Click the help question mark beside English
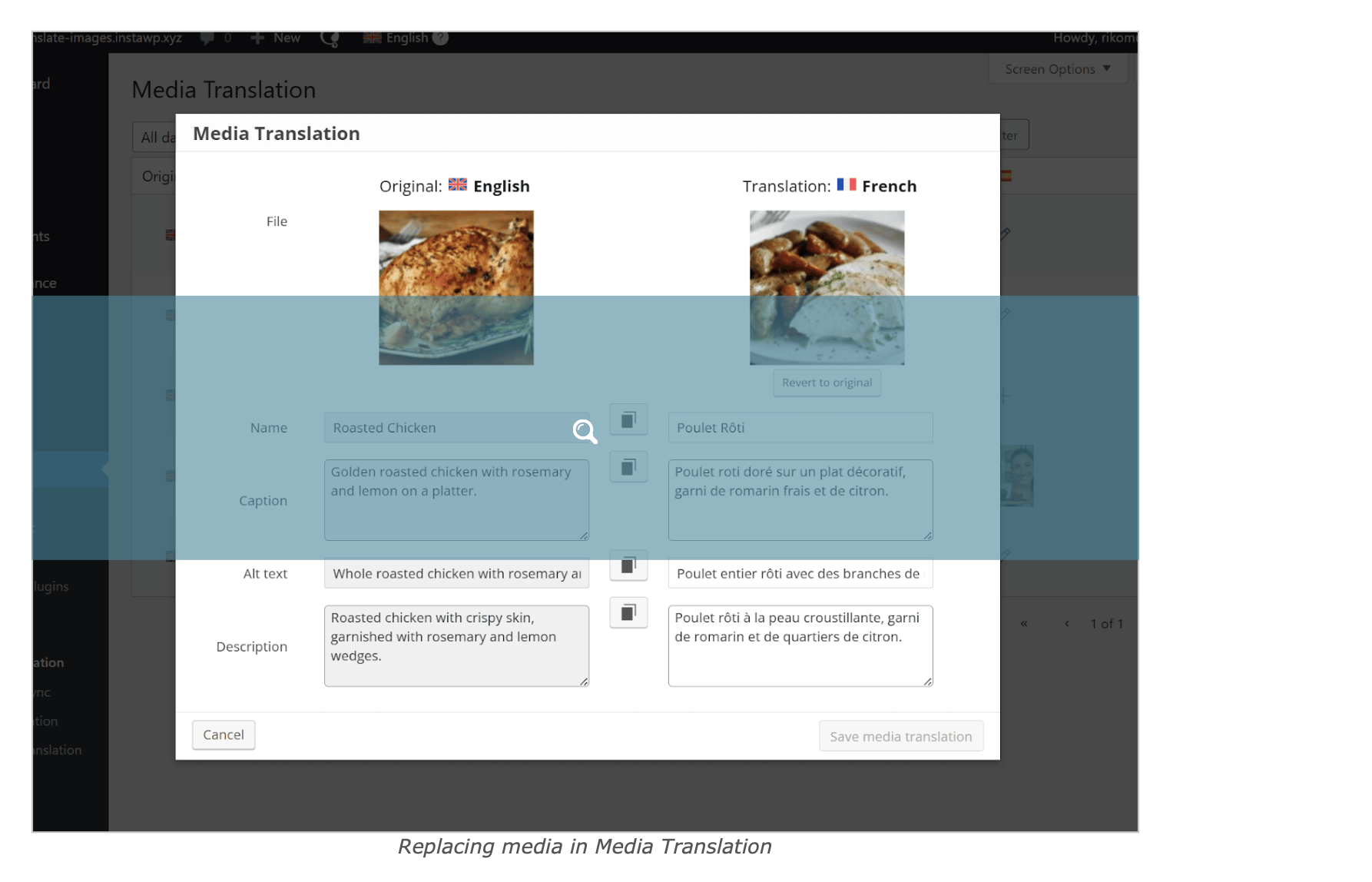 (x=440, y=38)
